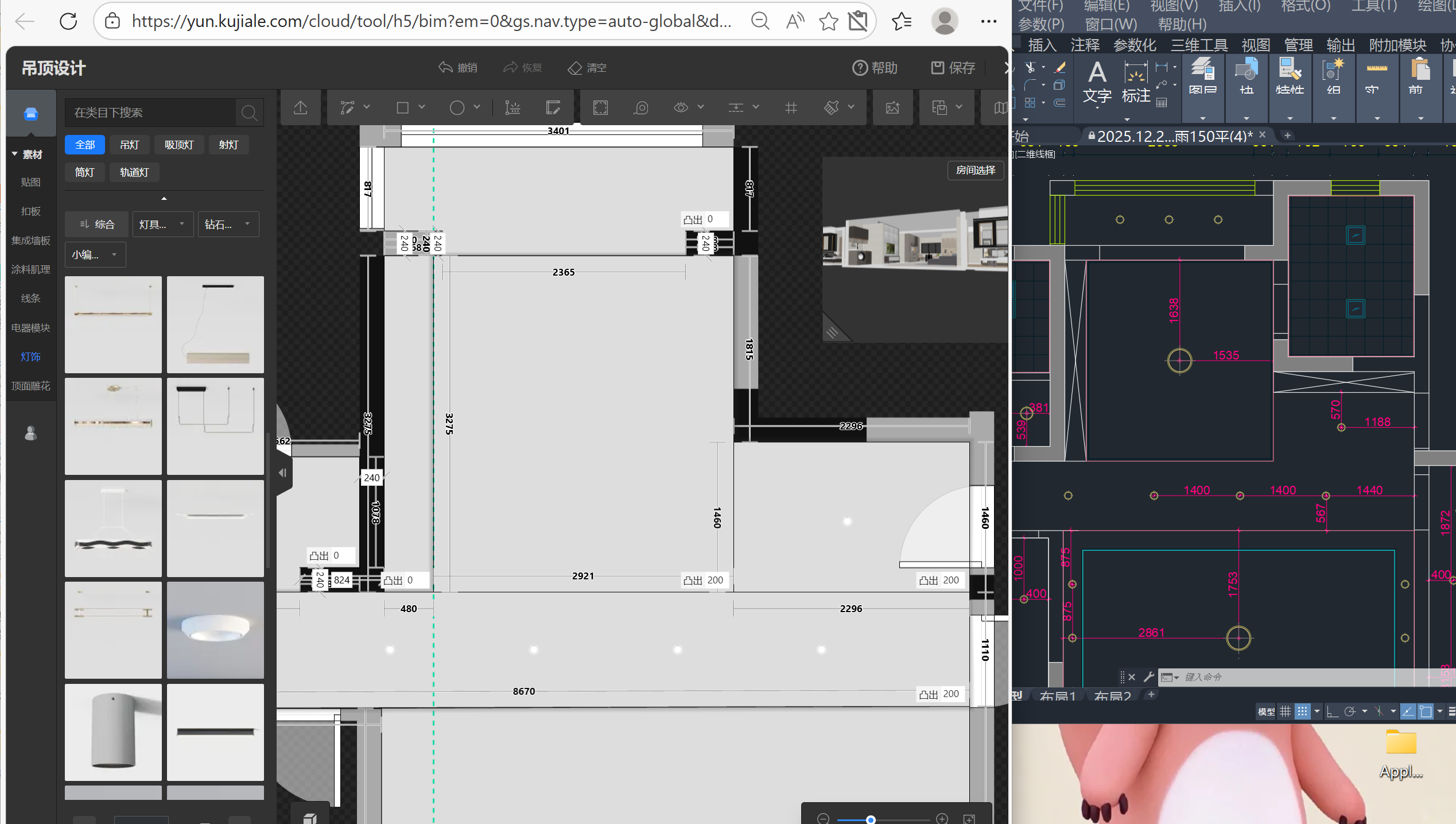Click the 保存 save button
1456x824 pixels.
953,68
